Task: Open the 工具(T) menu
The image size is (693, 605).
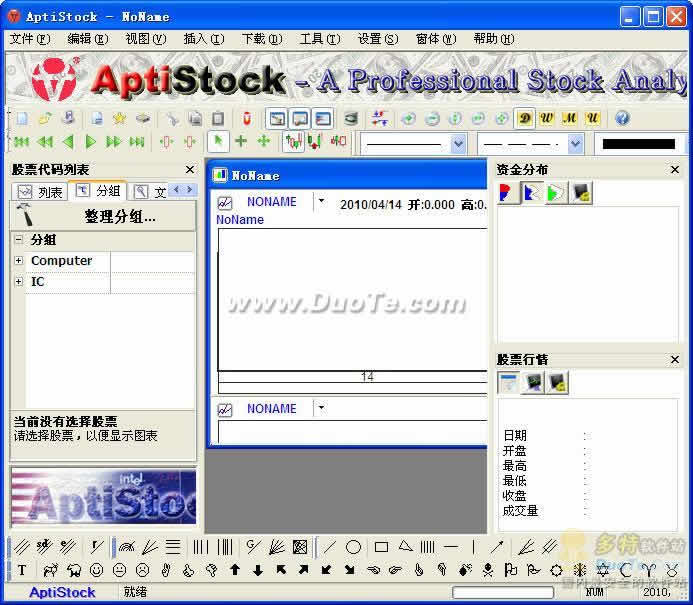Action: pyautogui.click(x=320, y=39)
